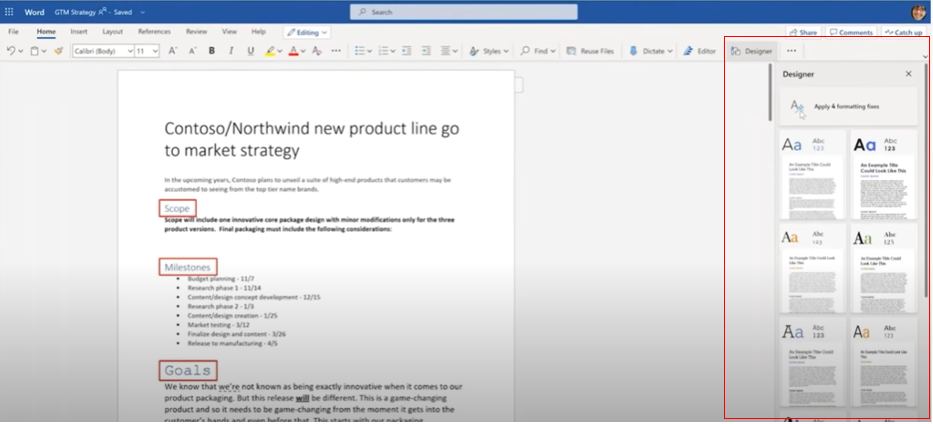Choose the bold black Aa Designer theme
The height and width of the screenshot is (424, 933).
[883, 175]
